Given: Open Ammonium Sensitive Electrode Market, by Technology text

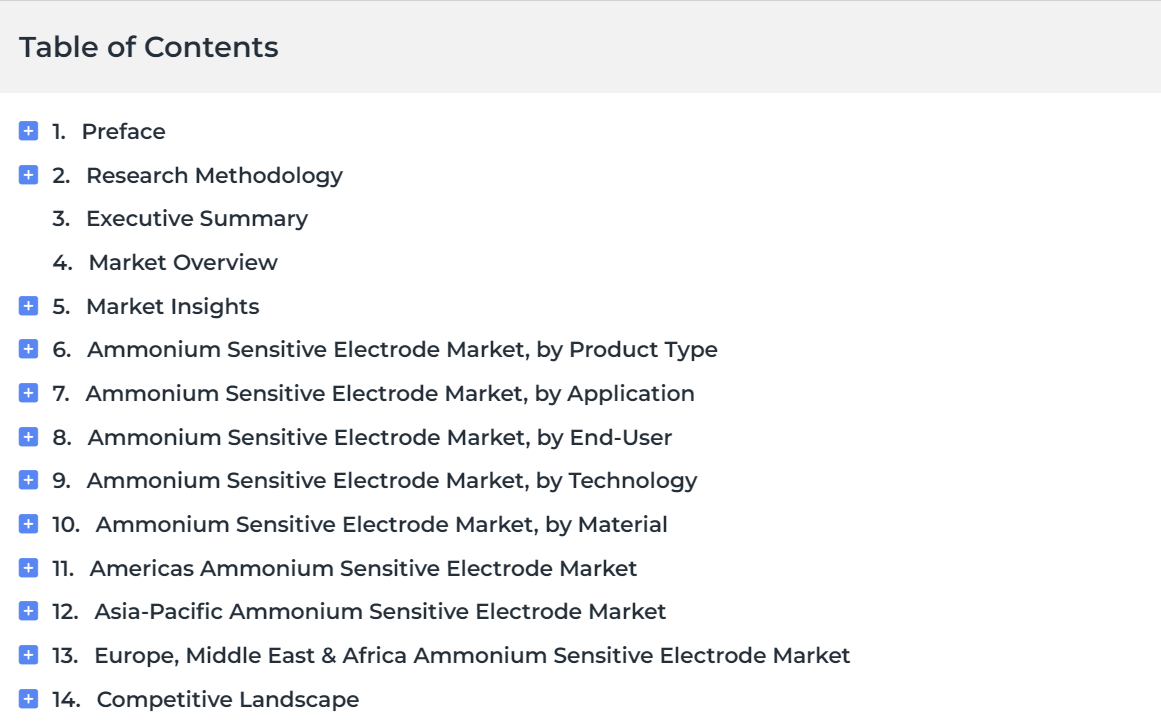Looking at the screenshot, I should tap(392, 481).
